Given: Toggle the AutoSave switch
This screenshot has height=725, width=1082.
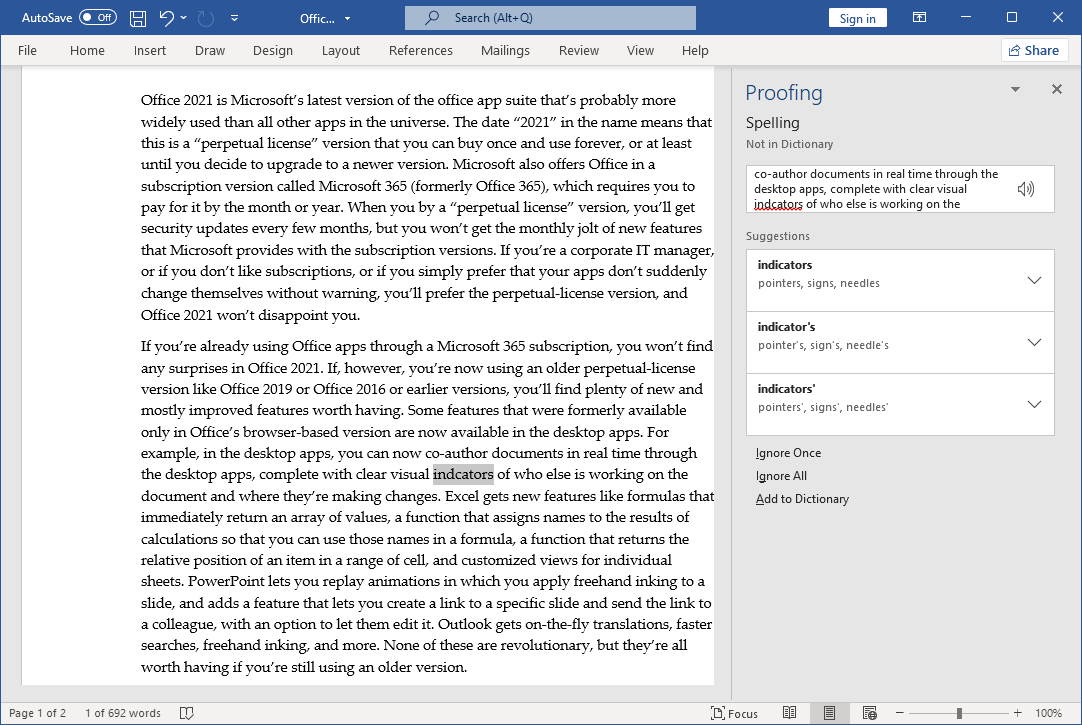Looking at the screenshot, I should pos(97,18).
